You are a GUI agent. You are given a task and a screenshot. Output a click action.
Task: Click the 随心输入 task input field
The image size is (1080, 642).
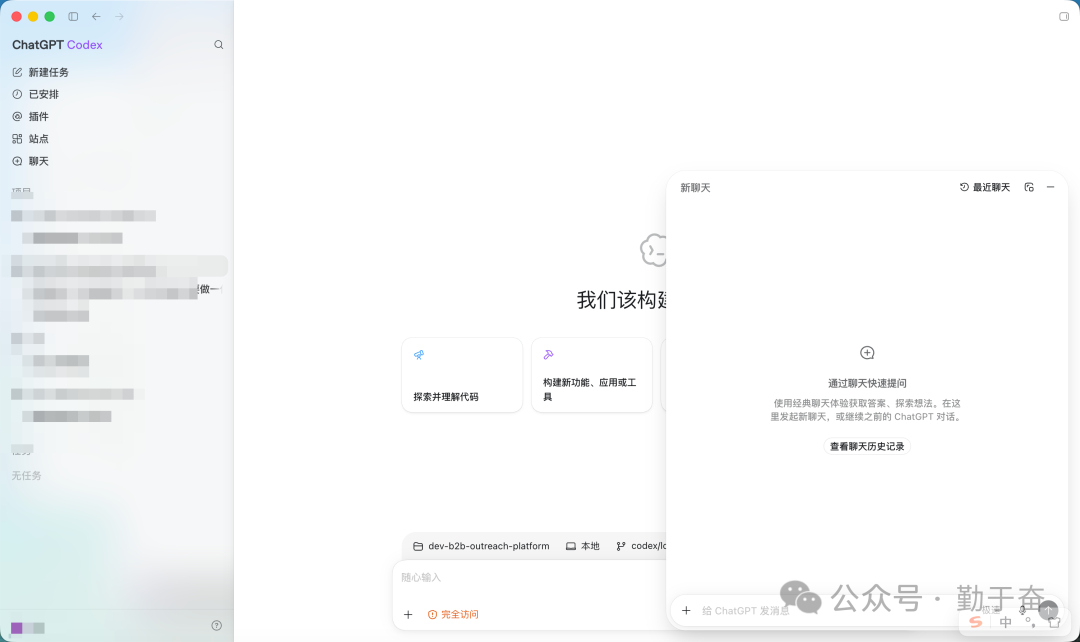(530, 577)
